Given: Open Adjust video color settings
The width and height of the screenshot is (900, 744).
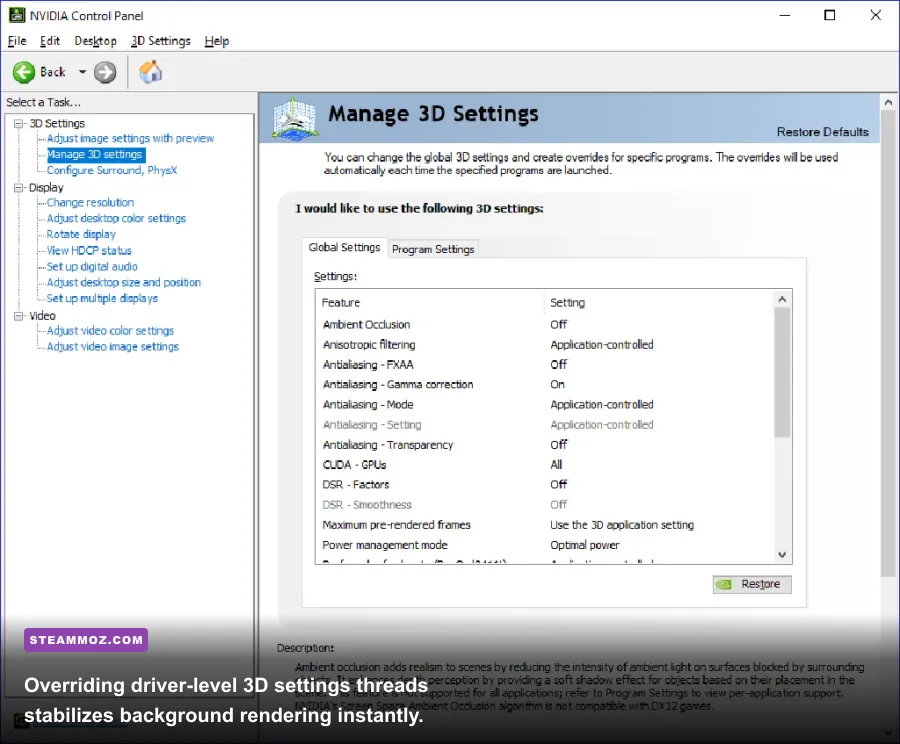Looking at the screenshot, I should tap(110, 331).
